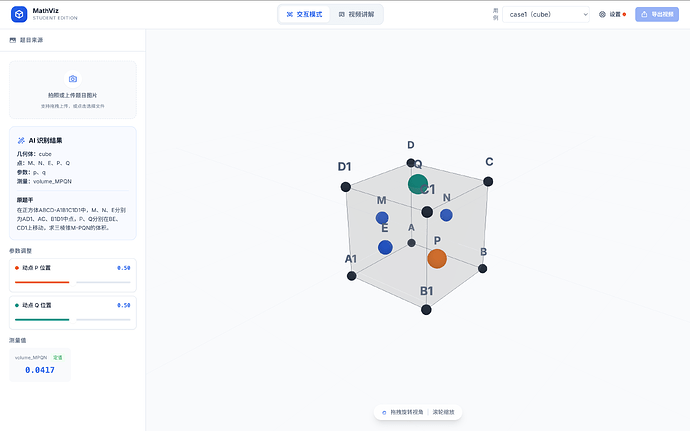690x431 pixels.
Task: Click the AI recognition sparkle icon
Action: pos(21,140)
